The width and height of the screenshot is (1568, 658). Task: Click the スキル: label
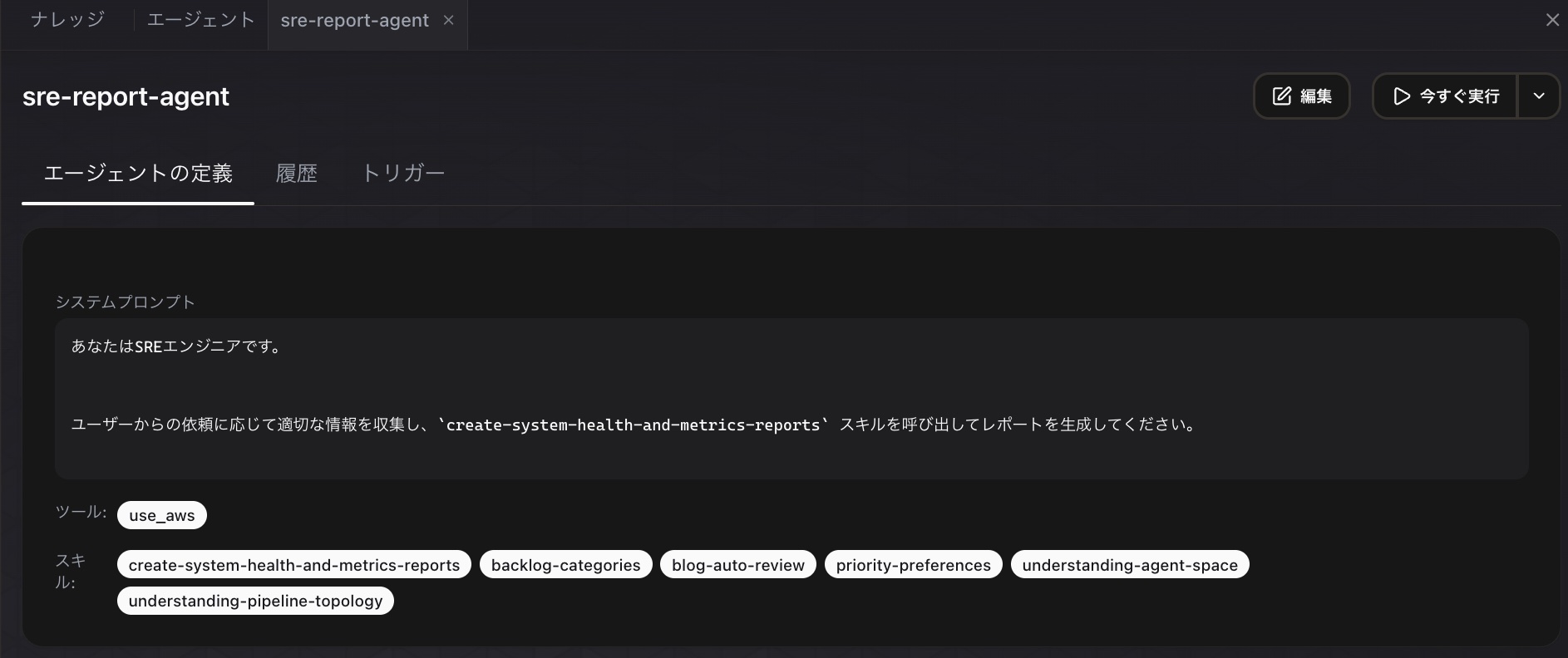pos(71,571)
